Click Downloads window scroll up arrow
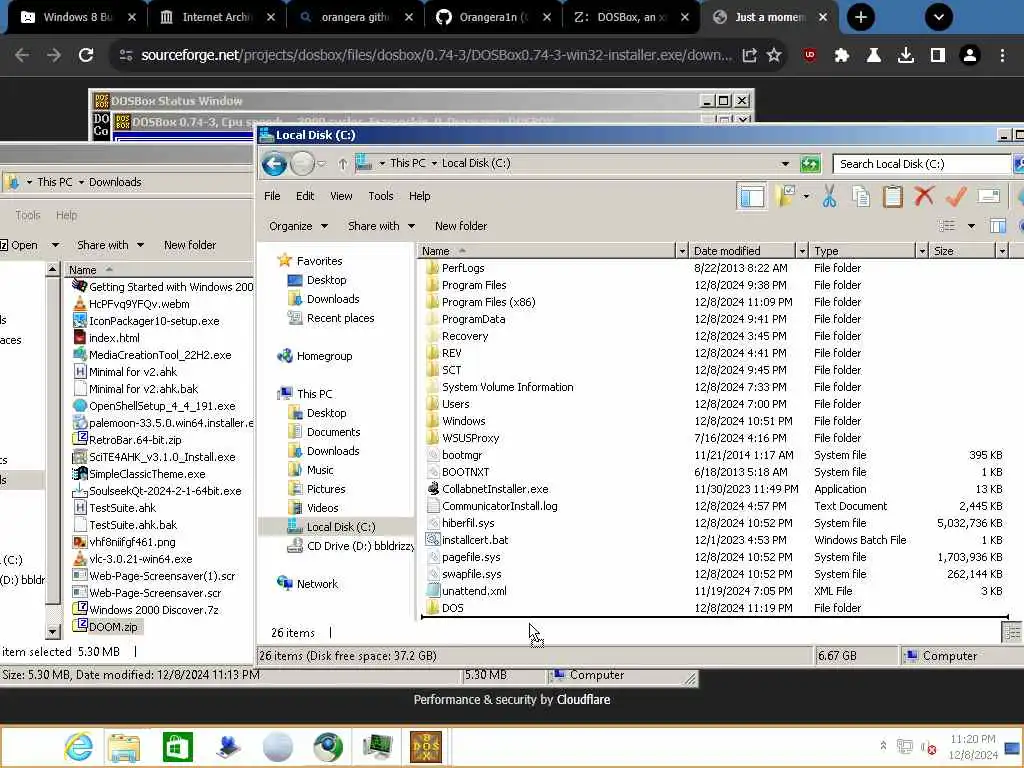The image size is (1024, 768). coord(53,269)
